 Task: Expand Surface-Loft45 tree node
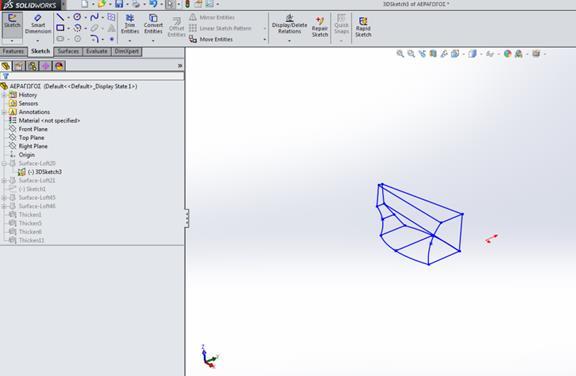[x=4, y=198]
